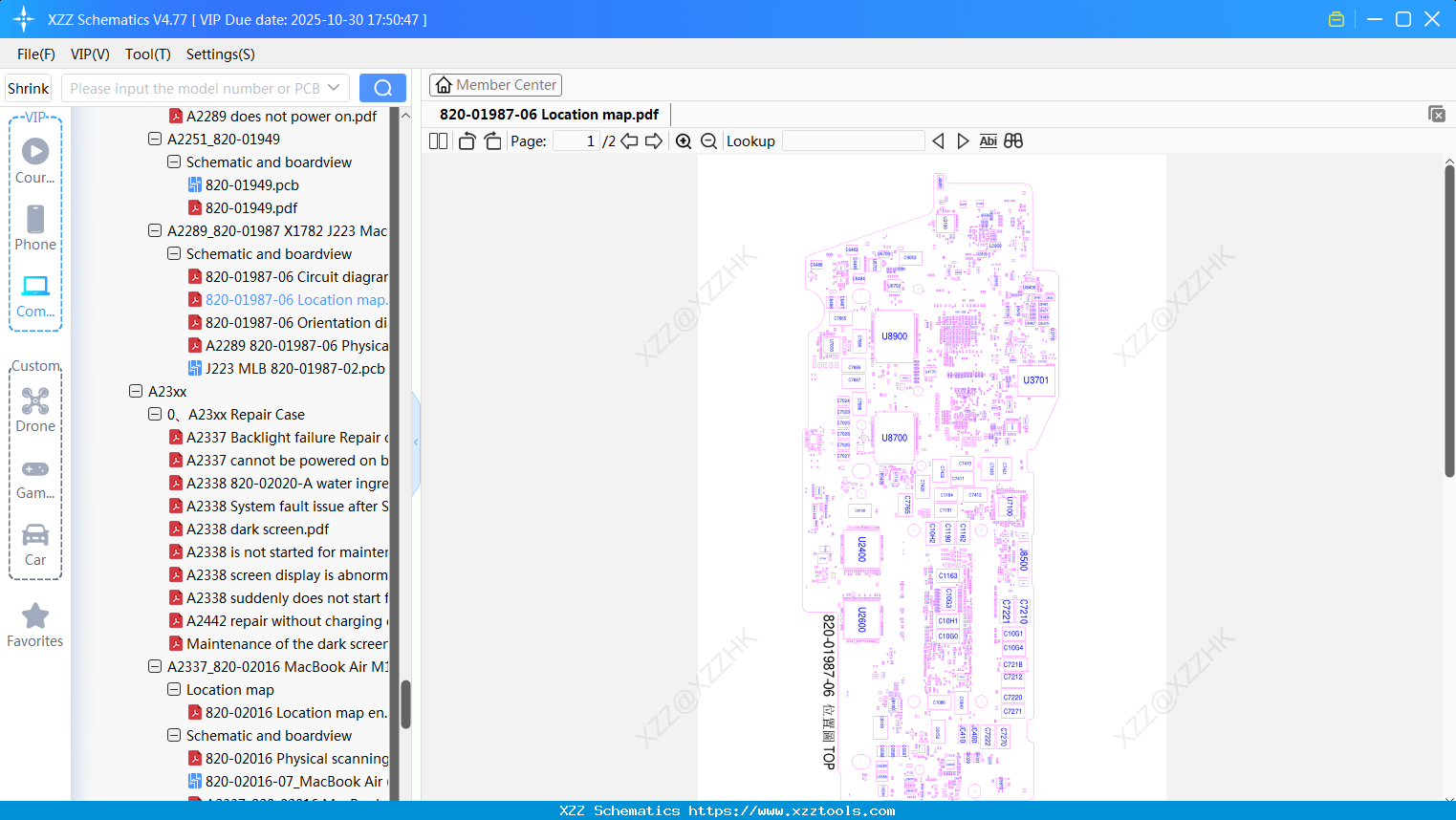This screenshot has width=1456, height=820.
Task: Go to the previous PDF page
Action: pyautogui.click(x=629, y=141)
